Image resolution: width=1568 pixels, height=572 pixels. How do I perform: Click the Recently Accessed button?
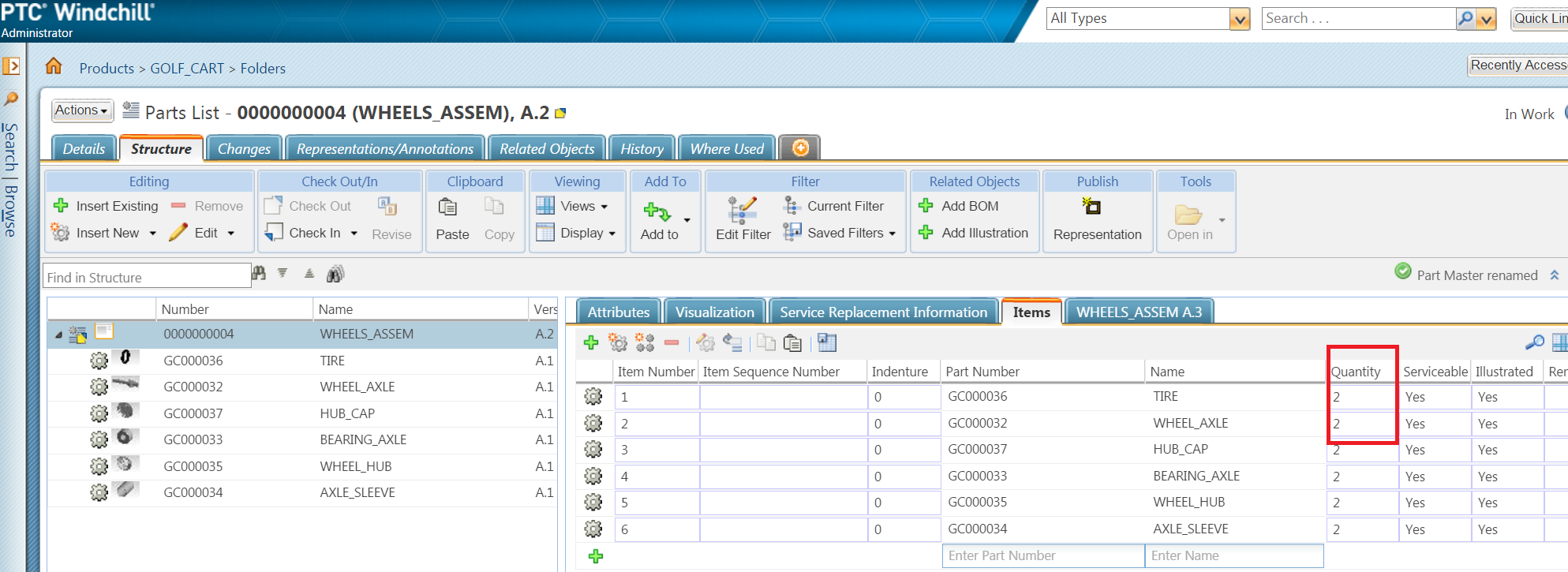click(1517, 65)
